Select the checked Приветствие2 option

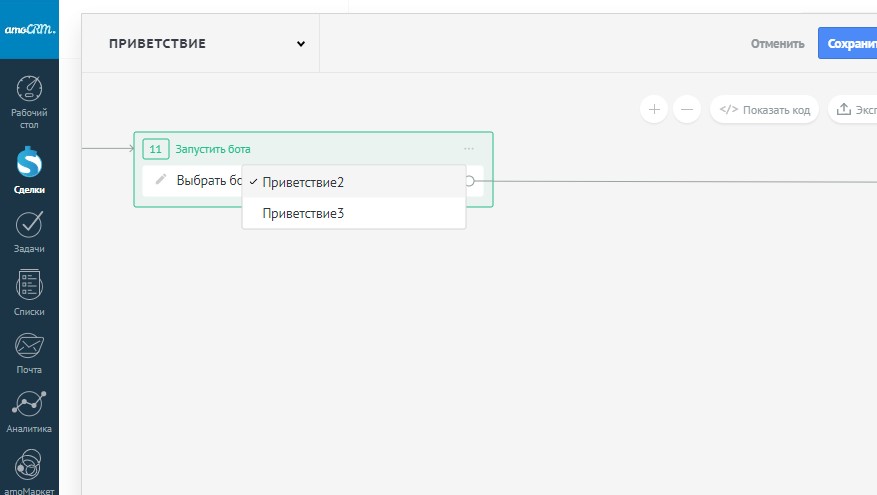pyautogui.click(x=303, y=182)
